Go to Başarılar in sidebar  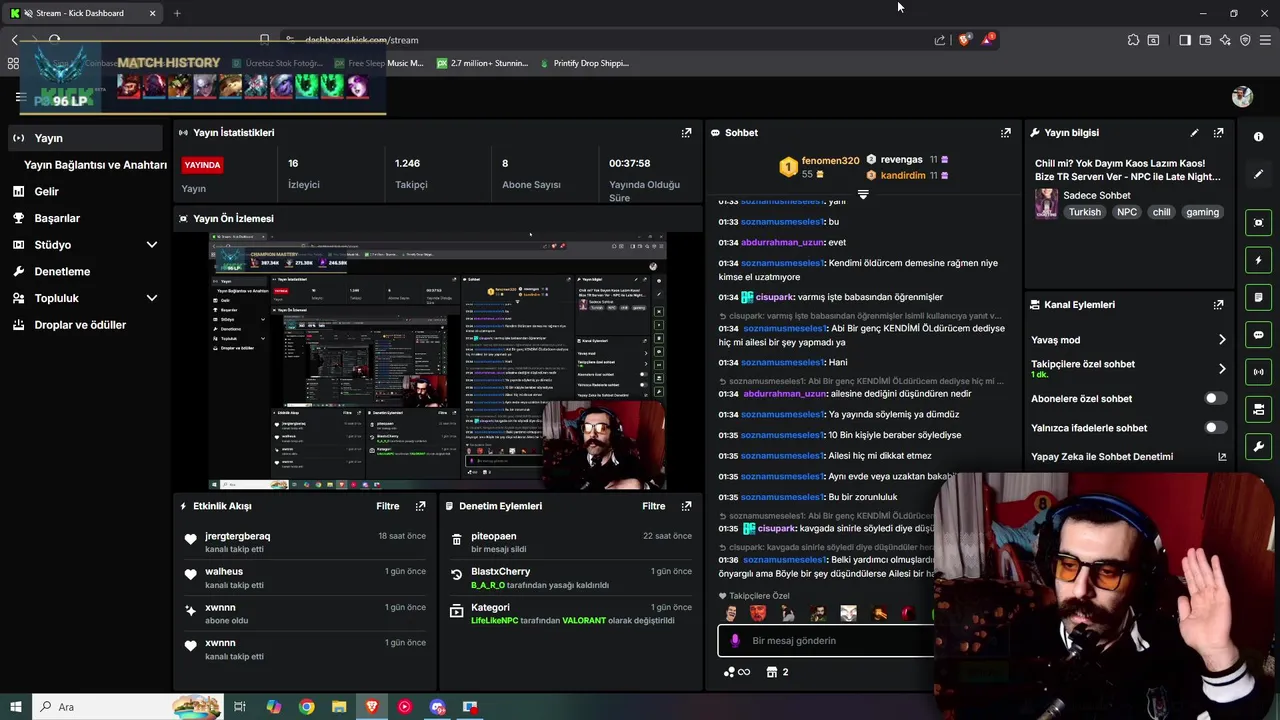57,218
